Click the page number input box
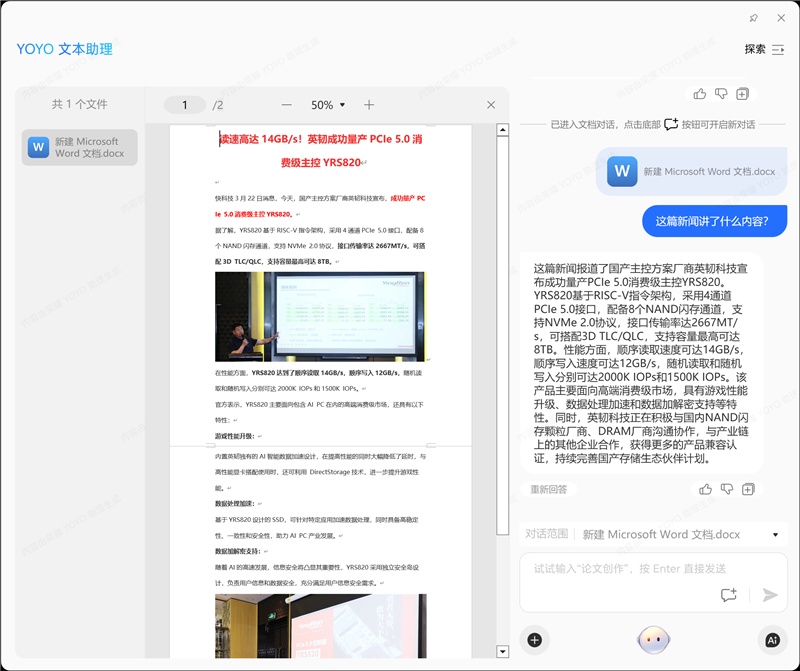 (185, 105)
